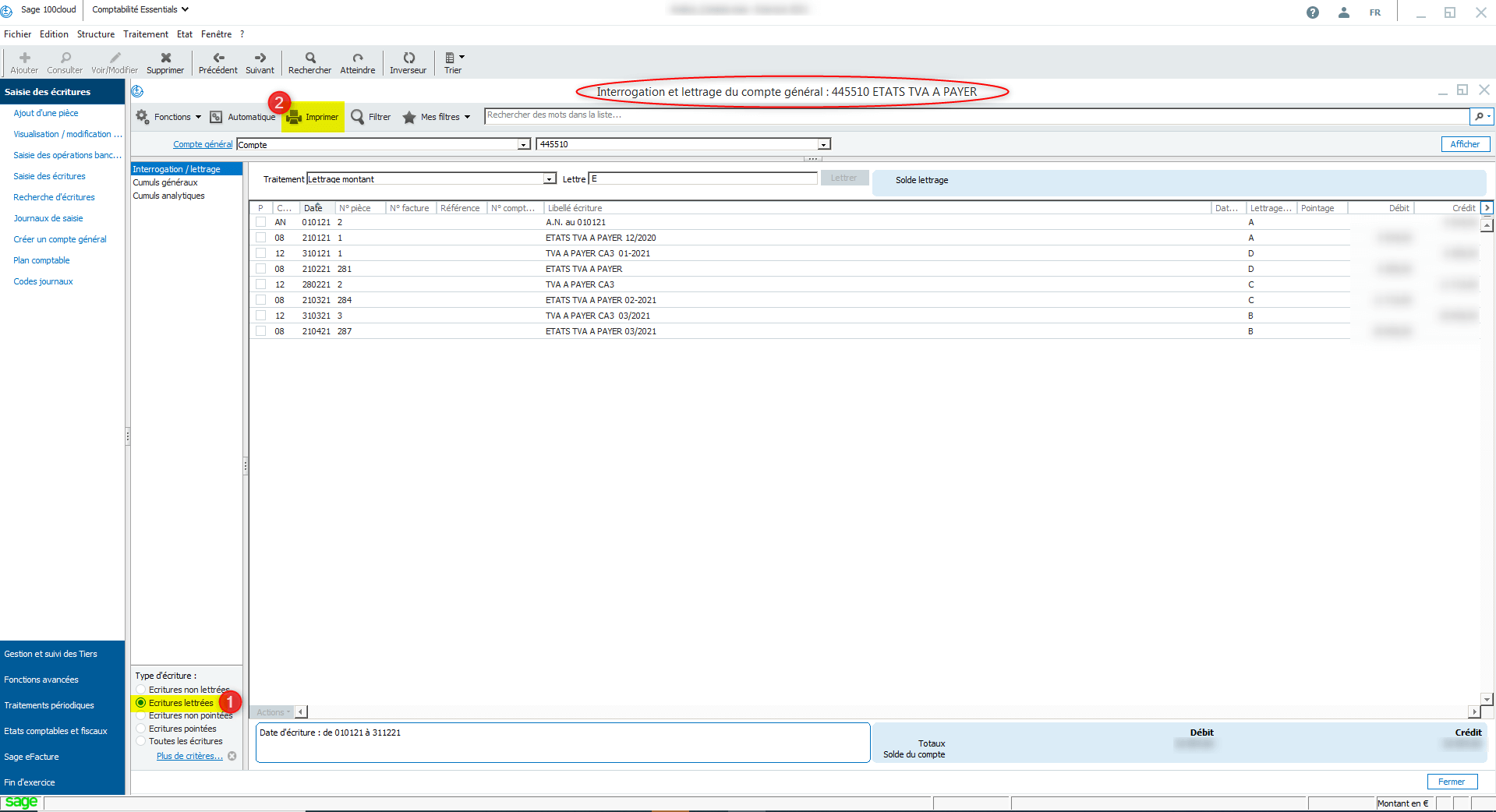Open the Filtrer magnifier tool
This screenshot has width=1496, height=812.
(358, 117)
